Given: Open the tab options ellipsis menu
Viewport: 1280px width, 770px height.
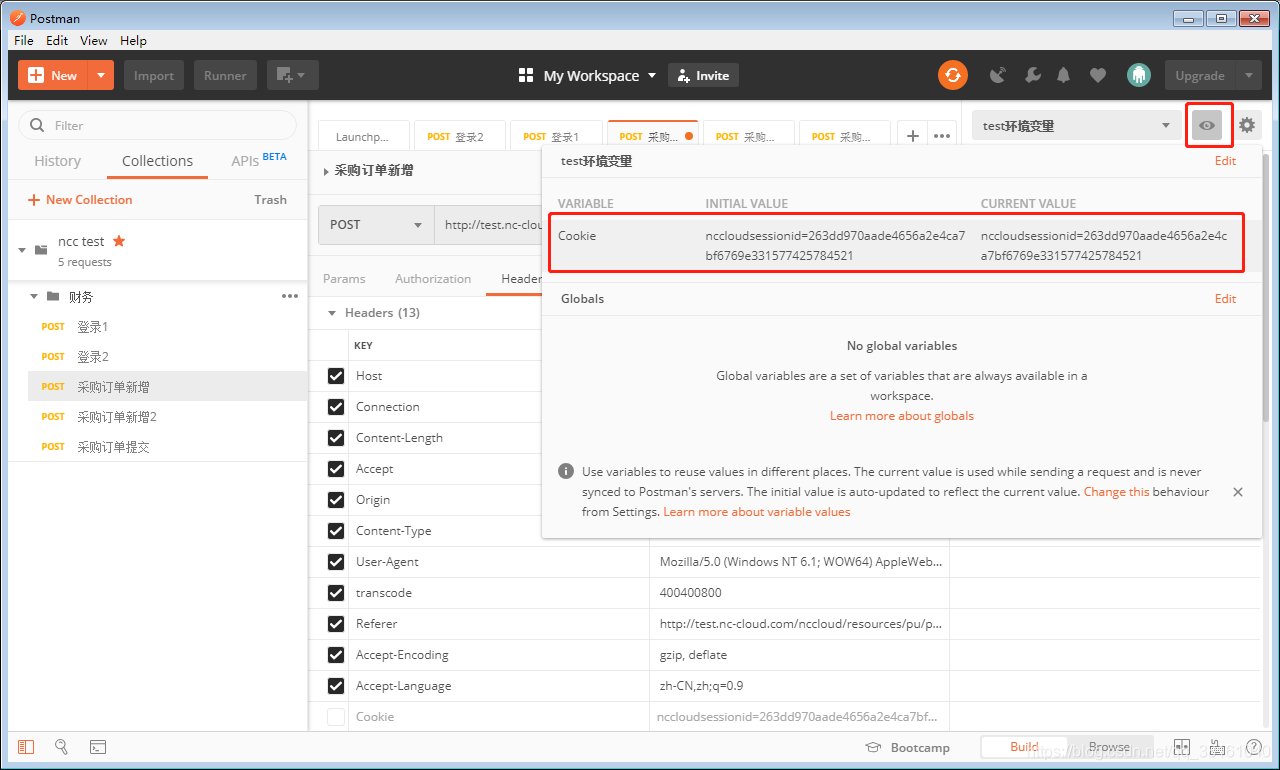Looking at the screenshot, I should click(x=941, y=136).
